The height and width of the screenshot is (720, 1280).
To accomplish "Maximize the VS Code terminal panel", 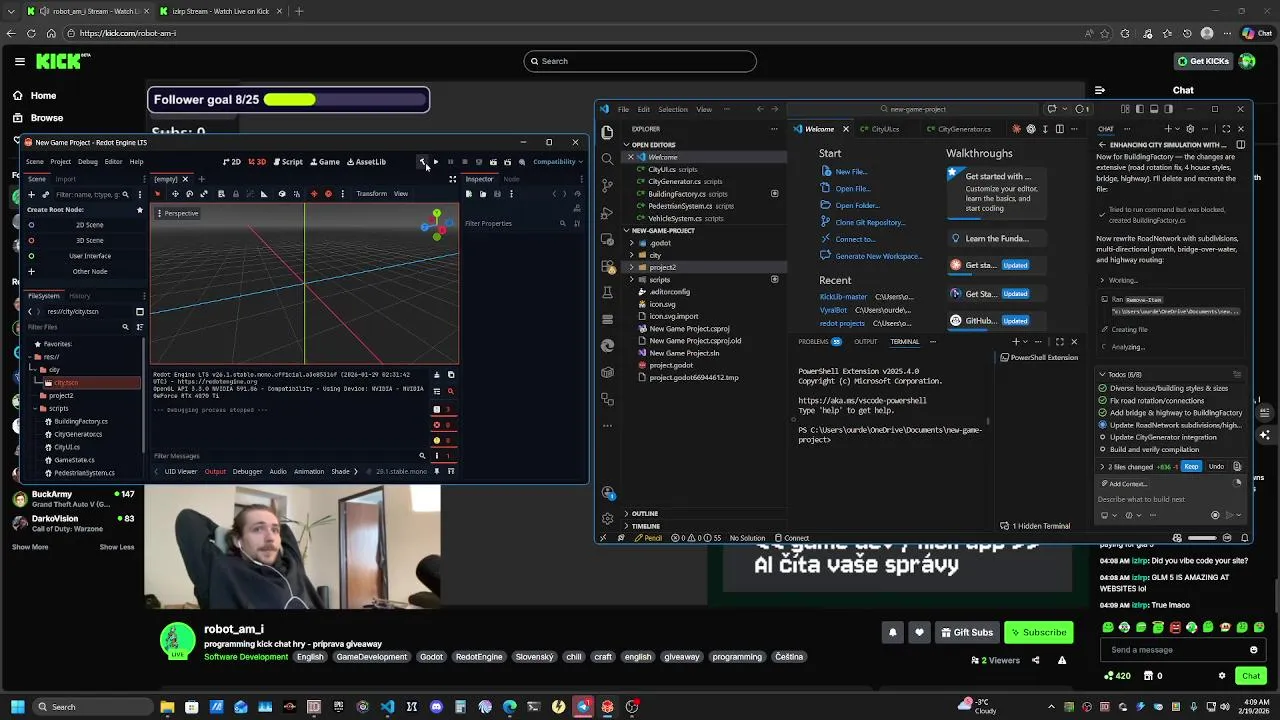I will tap(1060, 342).
